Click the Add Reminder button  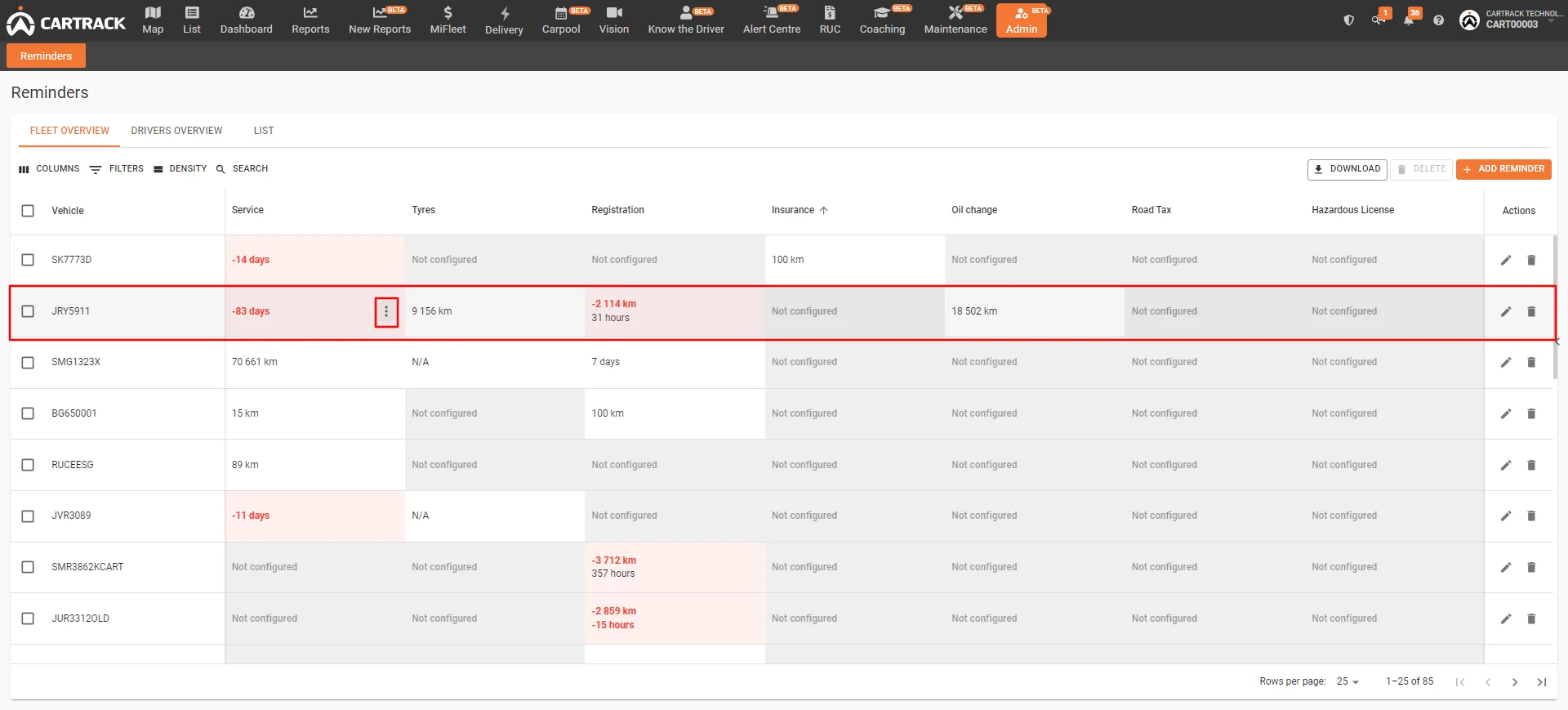coord(1503,169)
